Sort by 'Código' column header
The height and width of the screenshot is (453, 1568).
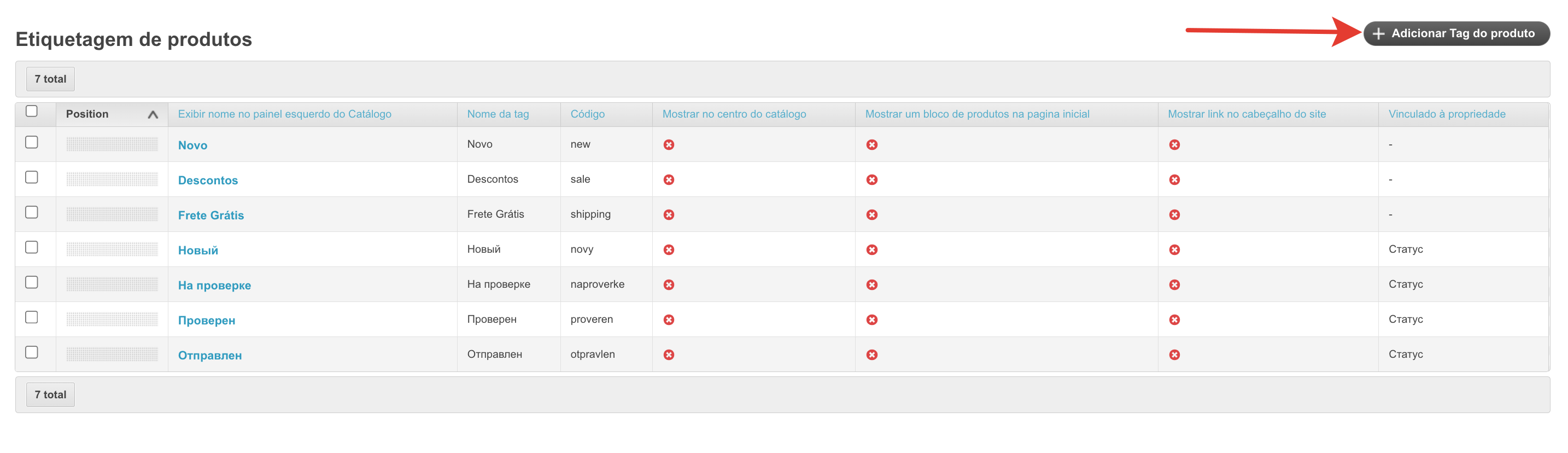click(587, 114)
